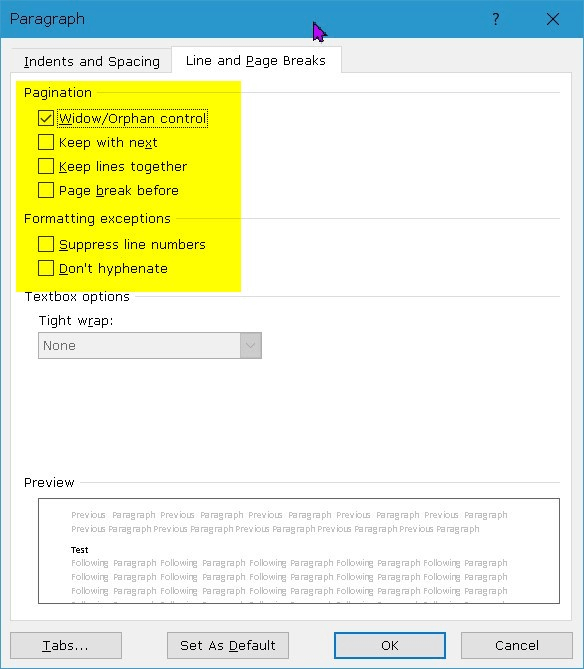Click the paragraph Preview box

click(x=299, y=551)
